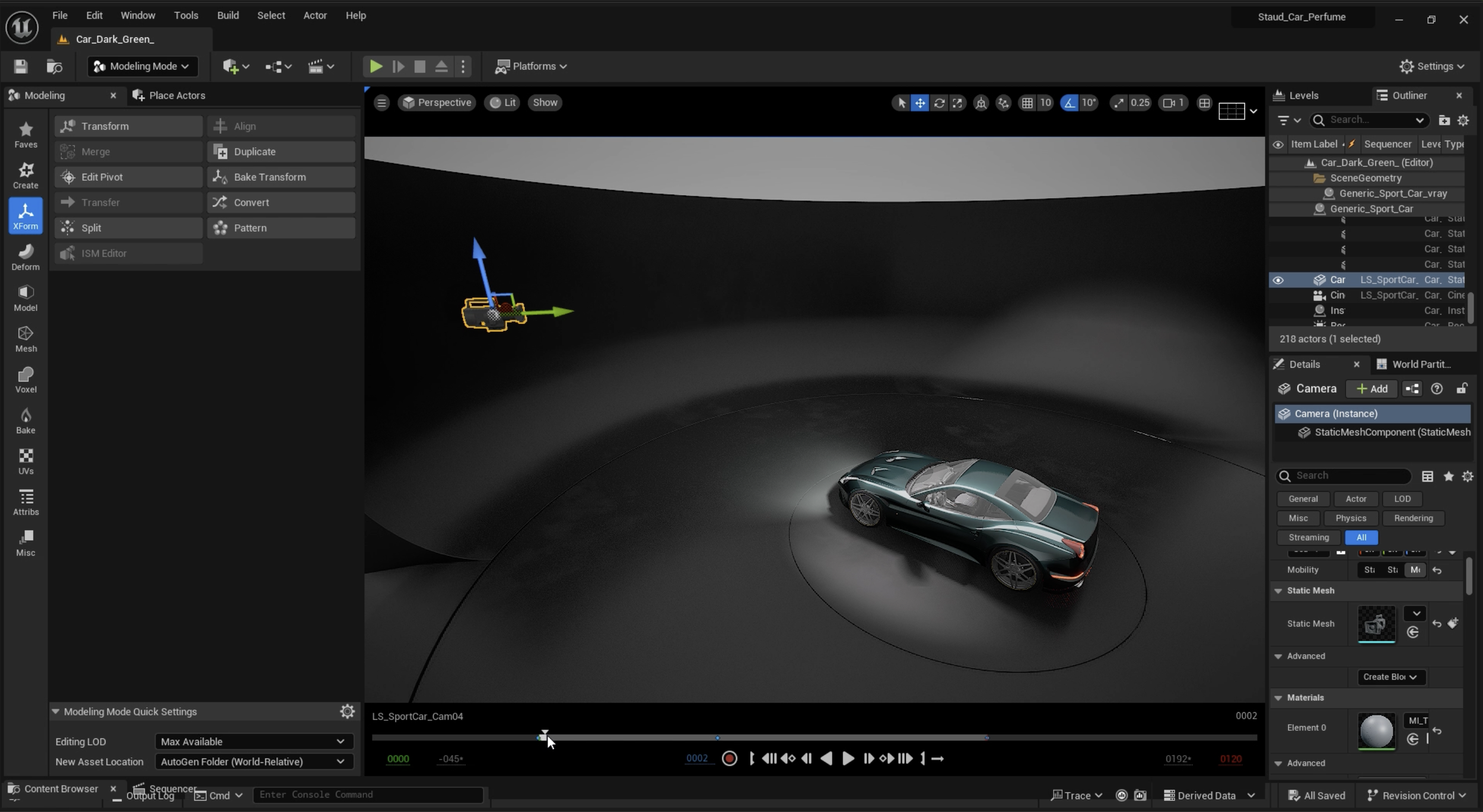Open the Deform modeling category
The height and width of the screenshot is (812, 1483).
point(26,257)
